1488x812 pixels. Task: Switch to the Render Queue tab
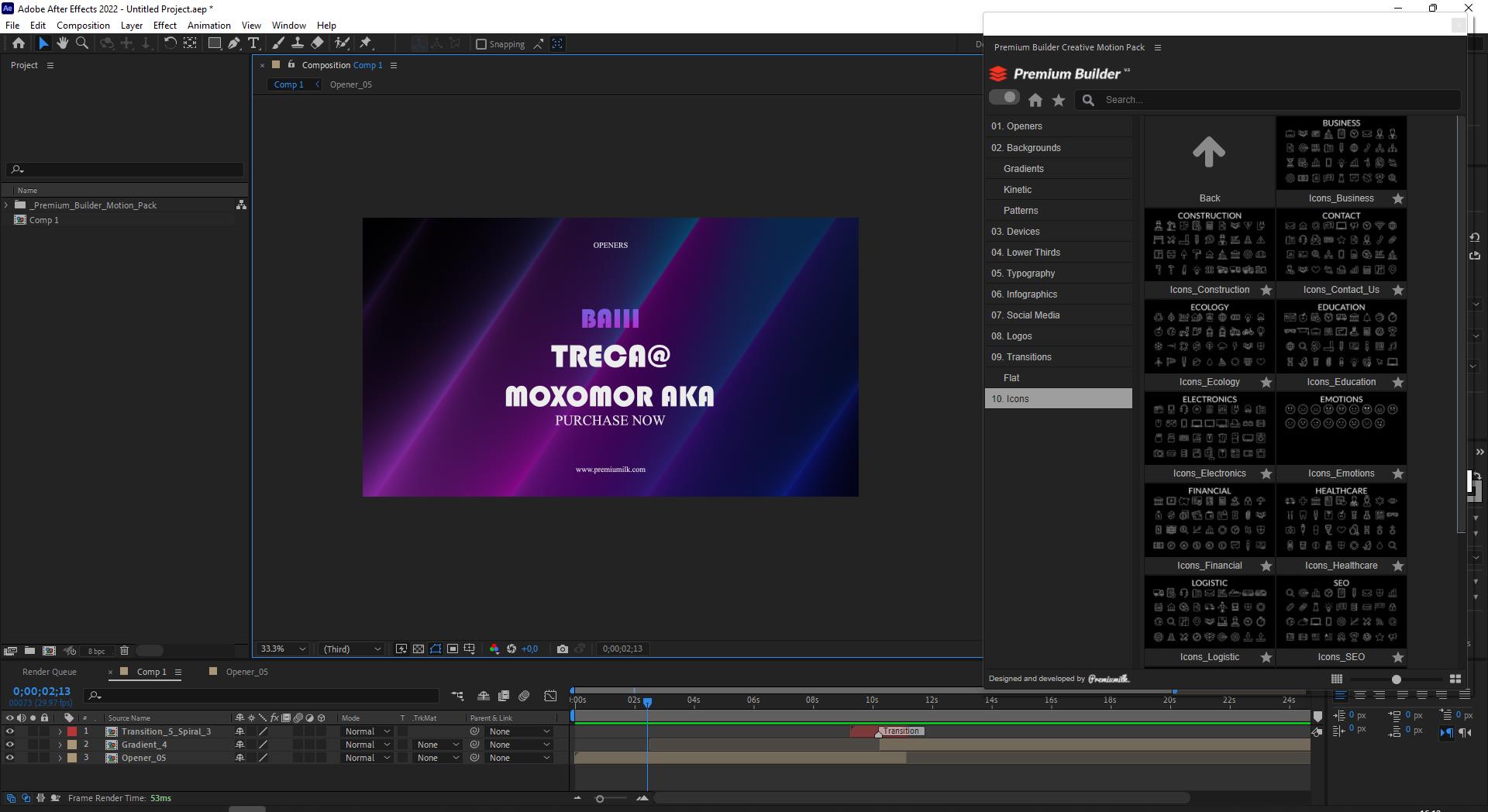tap(50, 672)
